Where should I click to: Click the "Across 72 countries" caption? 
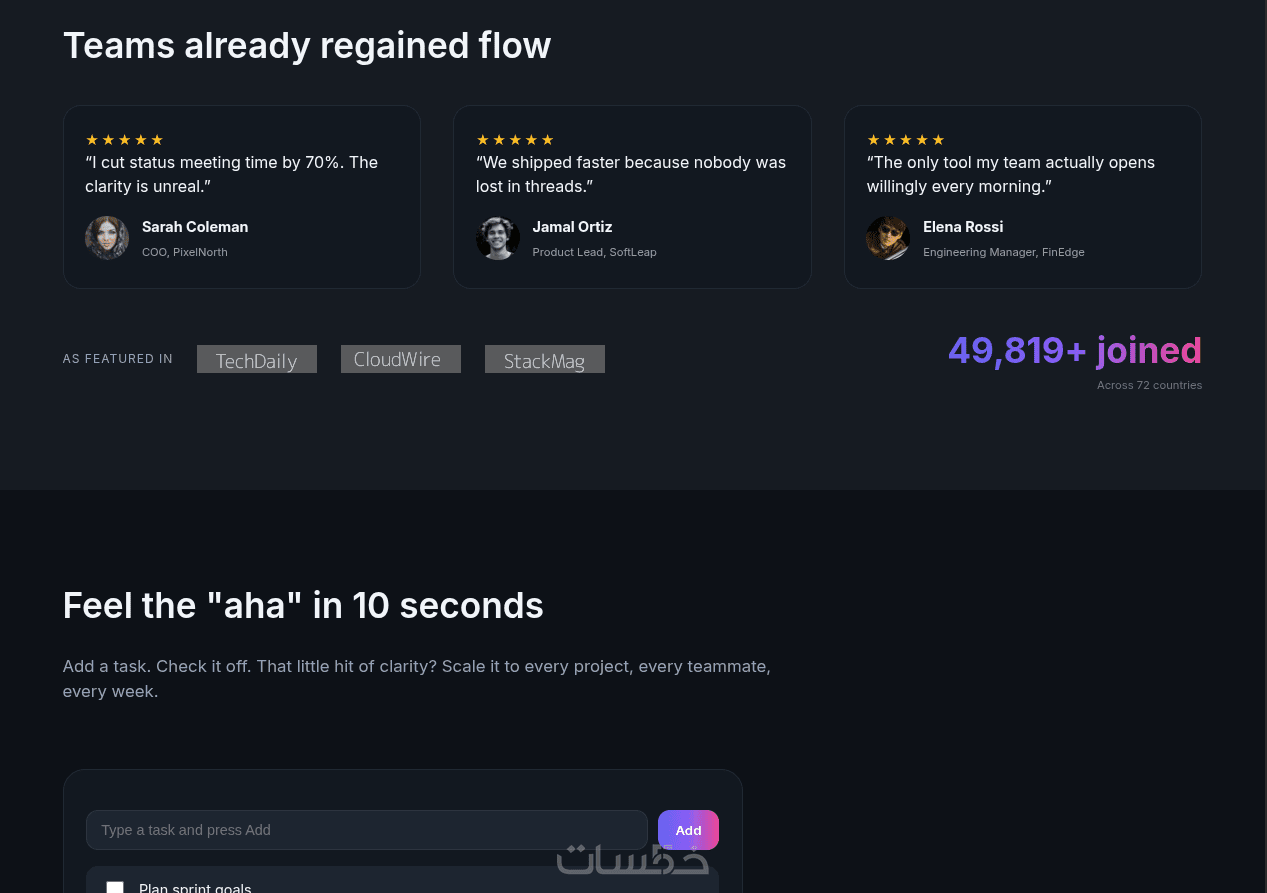point(1149,385)
